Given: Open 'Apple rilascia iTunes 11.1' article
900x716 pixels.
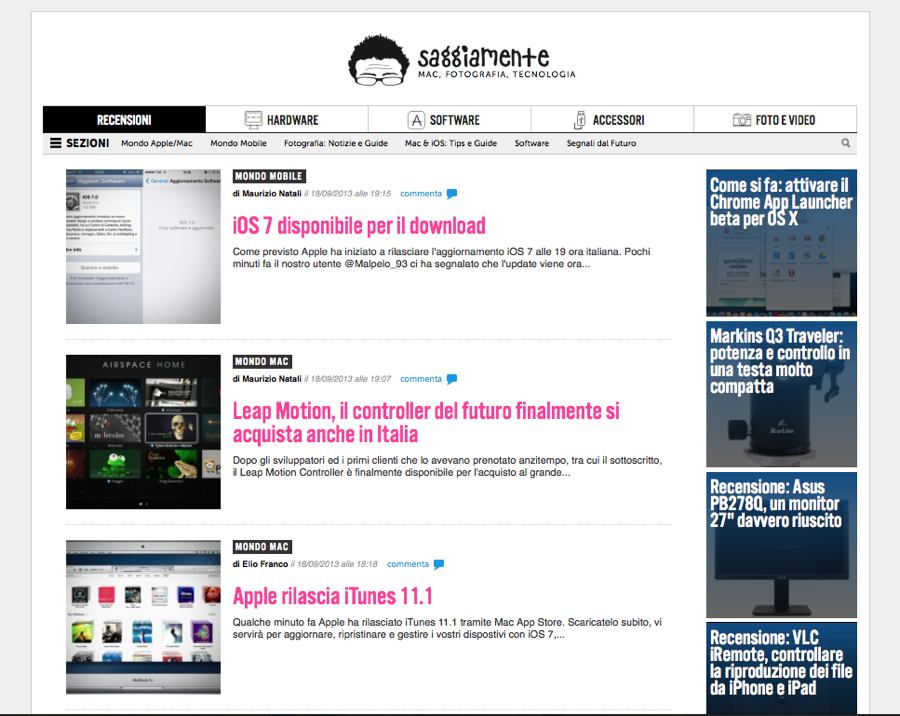Looking at the screenshot, I should tap(332, 596).
